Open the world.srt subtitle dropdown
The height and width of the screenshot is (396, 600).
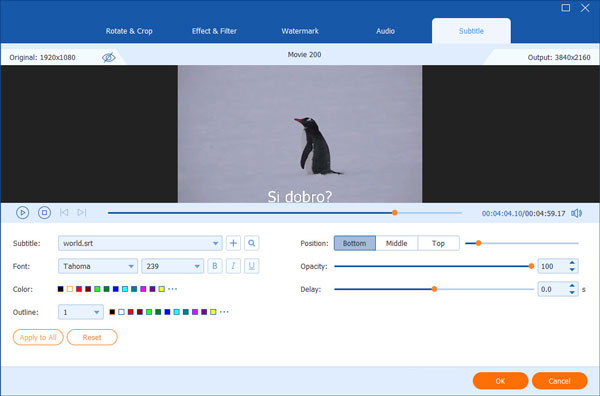coord(140,243)
